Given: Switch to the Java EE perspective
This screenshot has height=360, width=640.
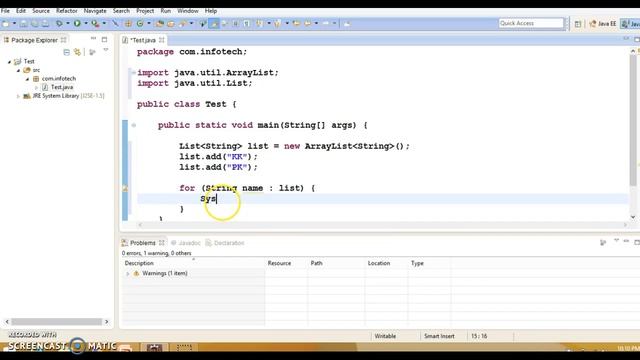Looking at the screenshot, I should click(602, 24).
